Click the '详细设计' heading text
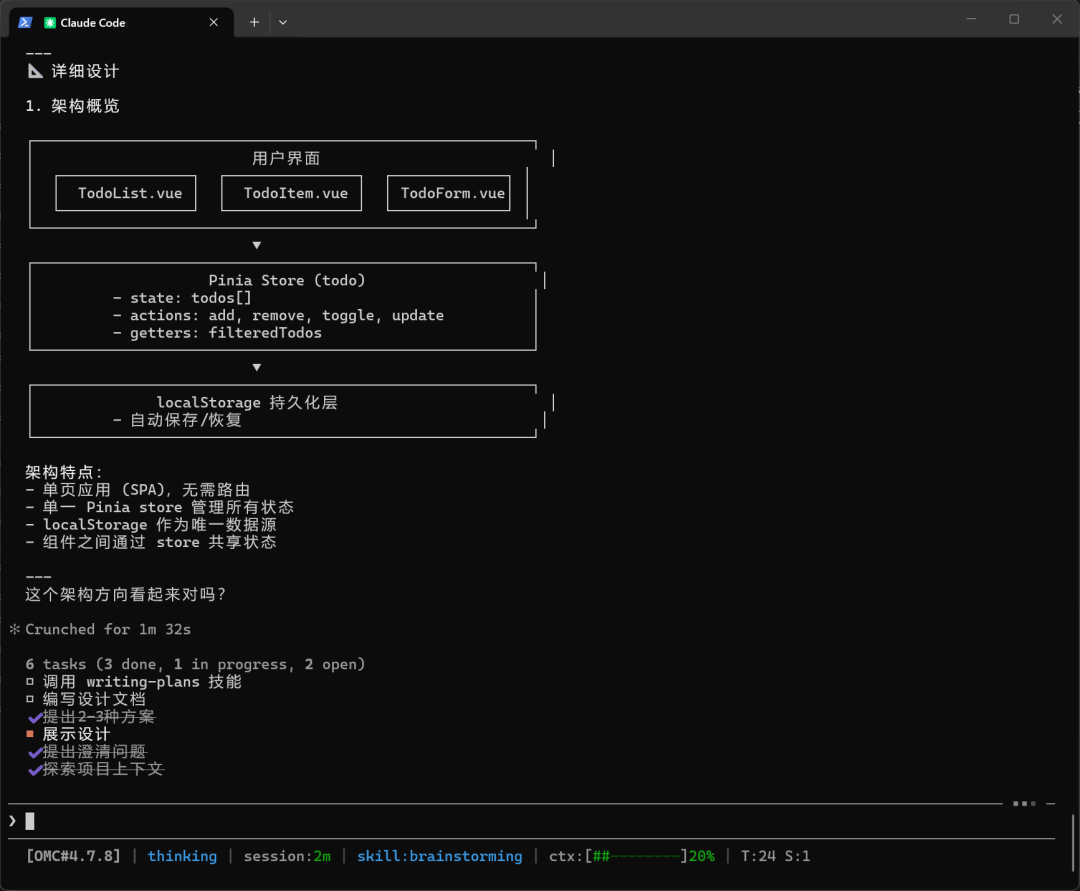Screen dimensions: 1080x891 (x=85, y=71)
